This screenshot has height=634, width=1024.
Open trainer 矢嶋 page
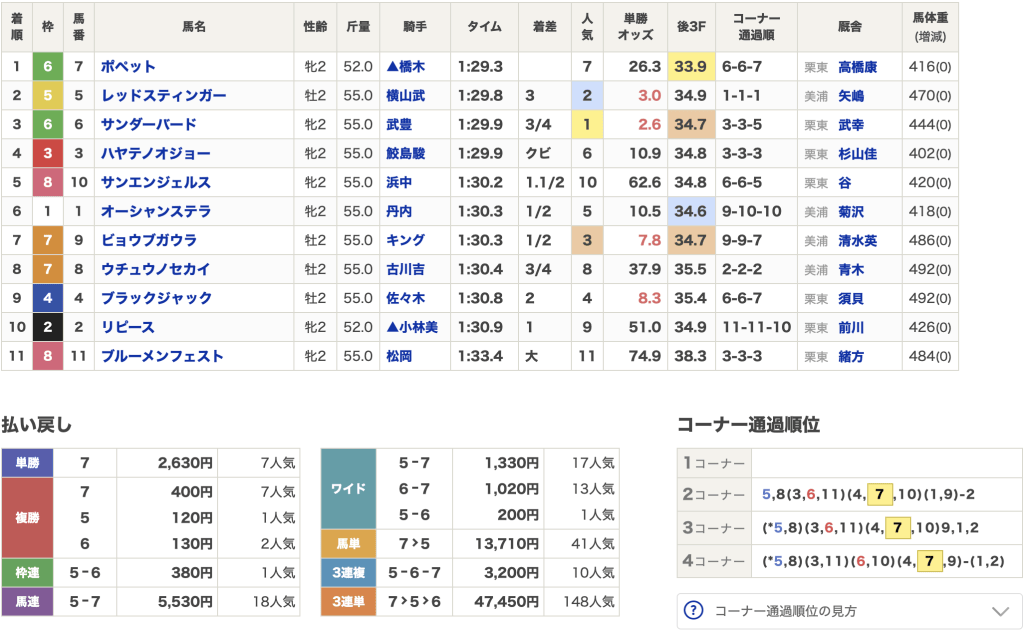click(851, 96)
